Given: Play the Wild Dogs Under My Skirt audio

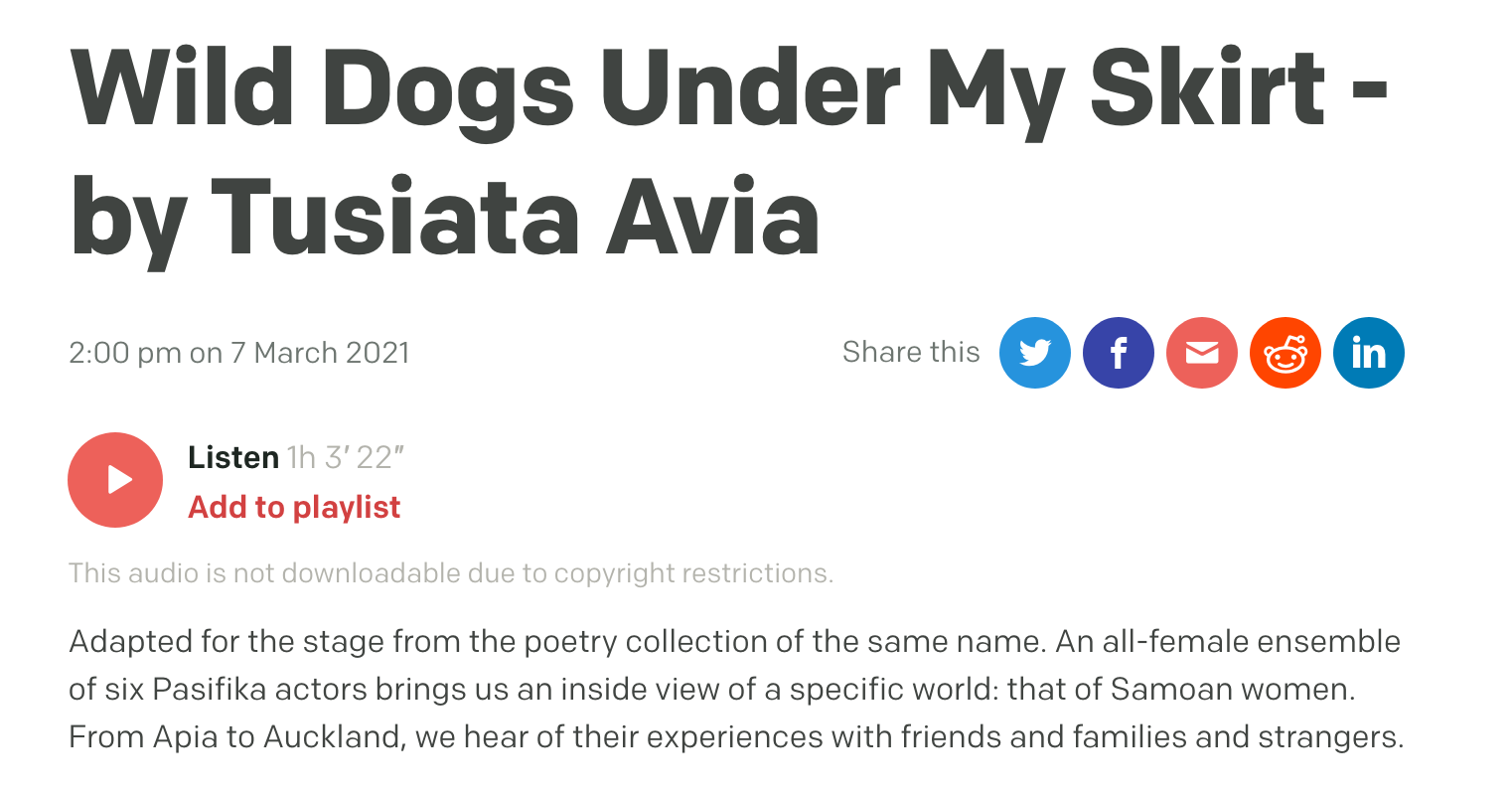Looking at the screenshot, I should (x=115, y=480).
